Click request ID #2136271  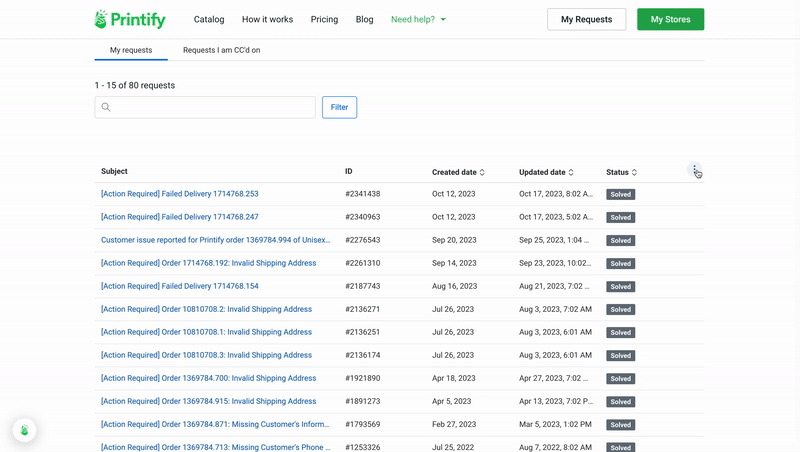[363, 309]
